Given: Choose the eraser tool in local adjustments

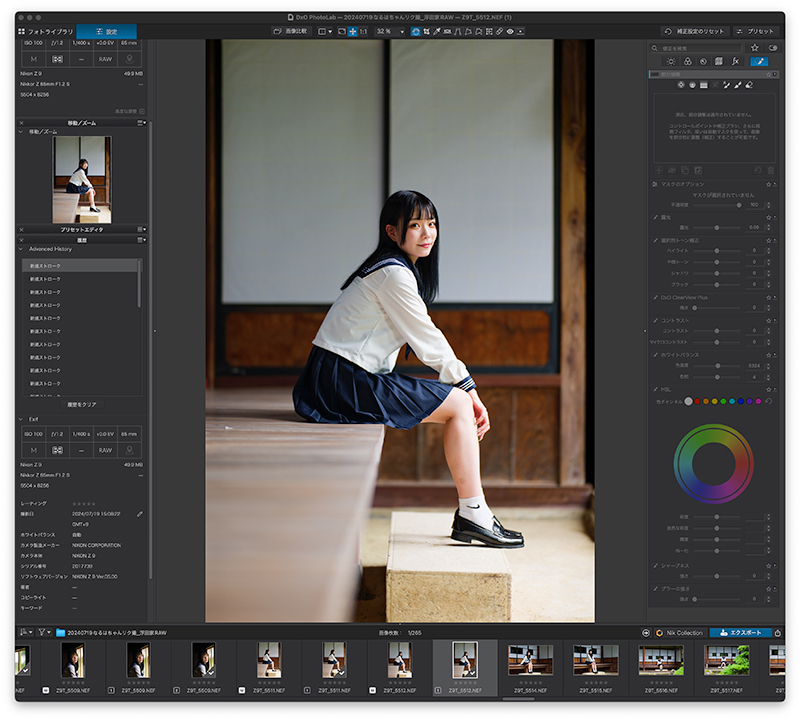Looking at the screenshot, I should 749,85.
